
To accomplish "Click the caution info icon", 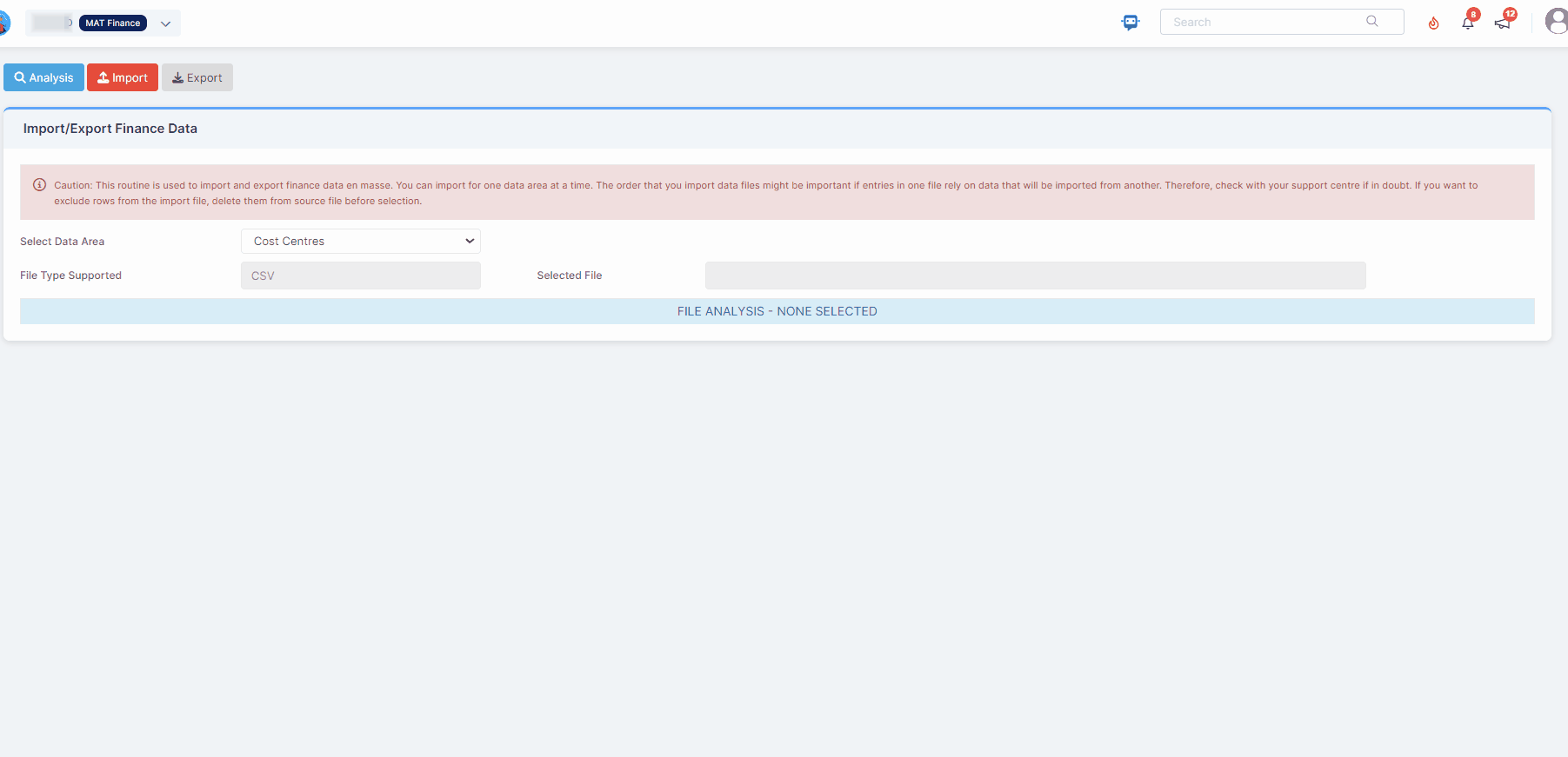I will [39, 184].
